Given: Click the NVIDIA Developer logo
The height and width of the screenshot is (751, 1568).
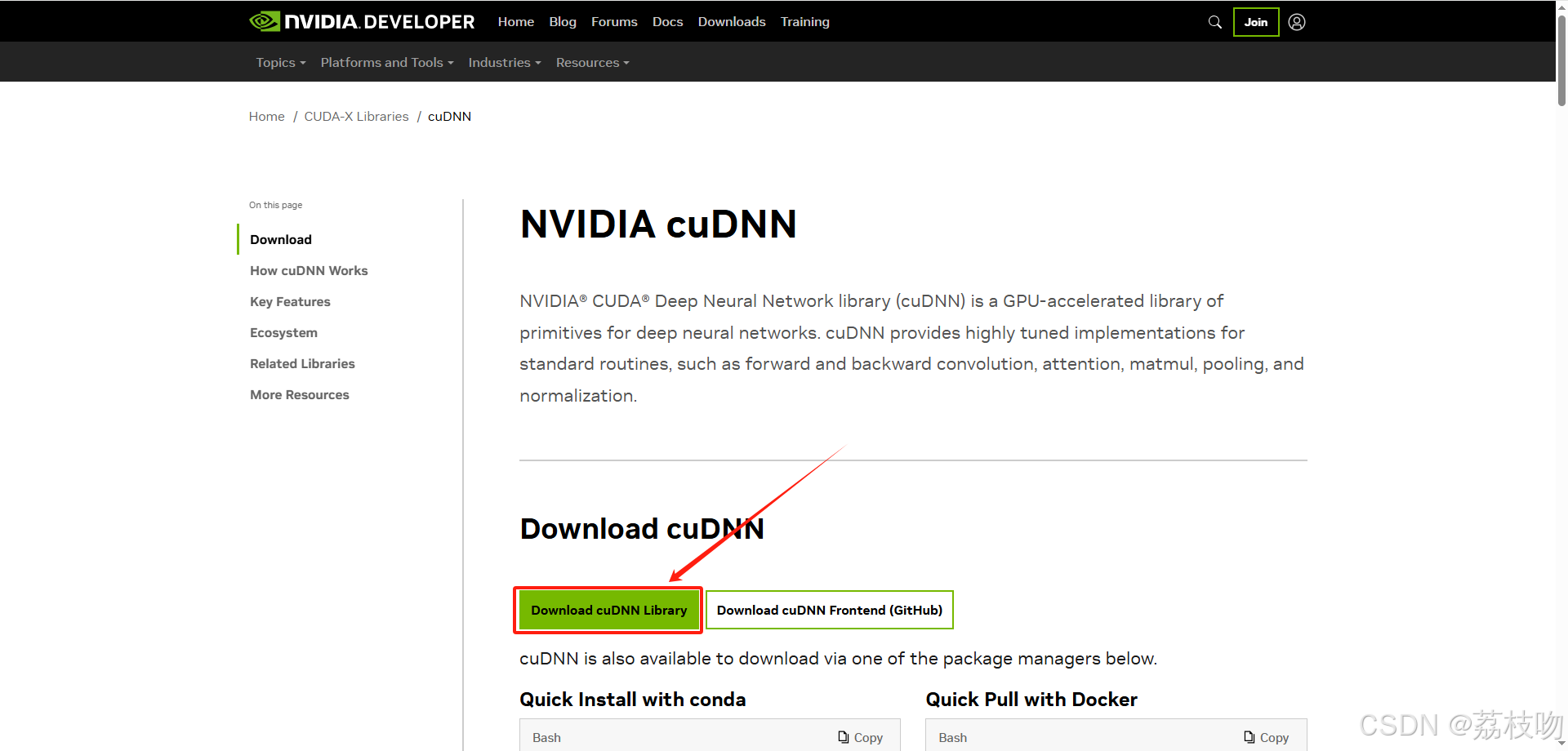Looking at the screenshot, I should [x=362, y=21].
